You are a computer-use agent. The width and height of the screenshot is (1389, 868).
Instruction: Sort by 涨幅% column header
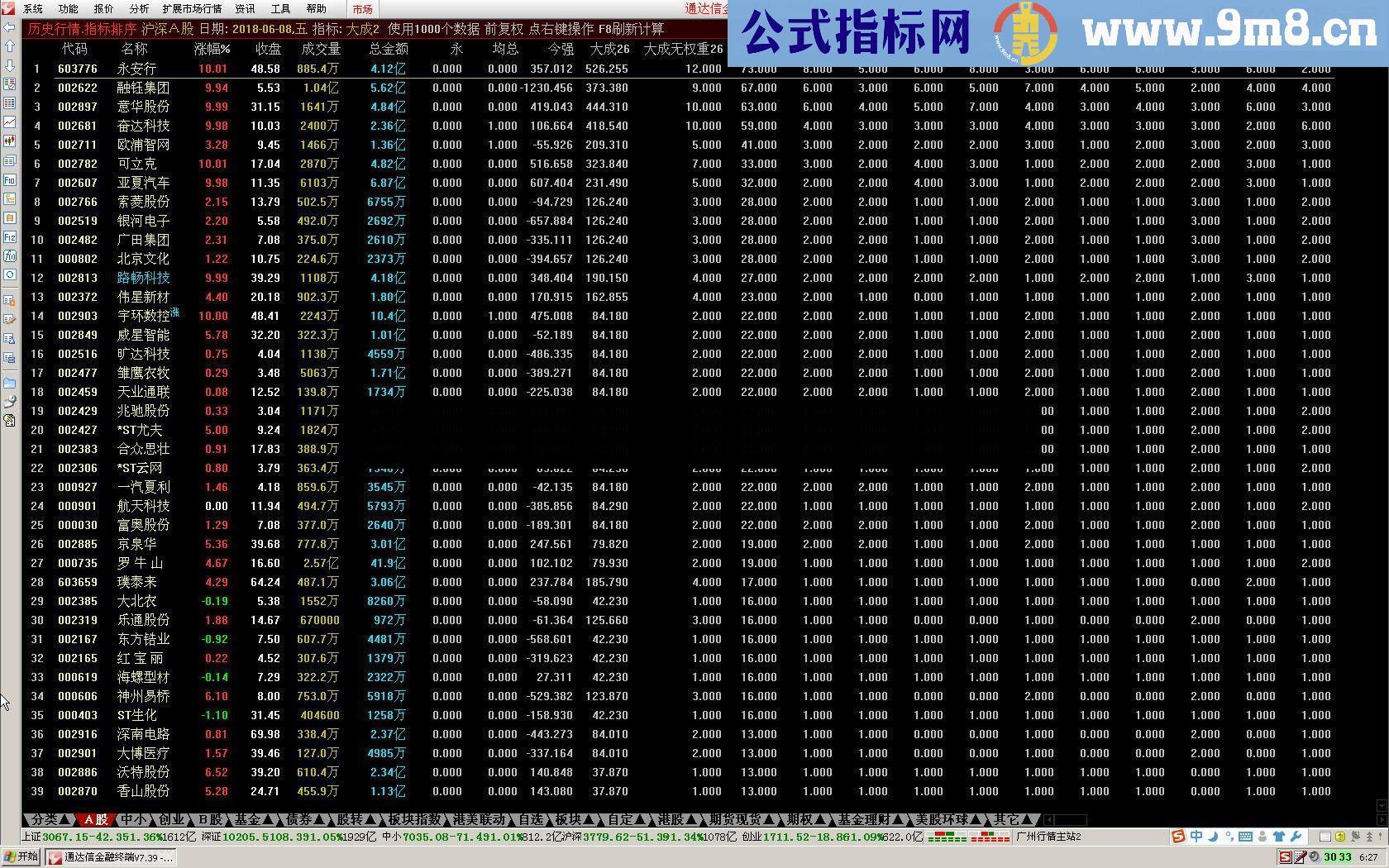[212, 49]
